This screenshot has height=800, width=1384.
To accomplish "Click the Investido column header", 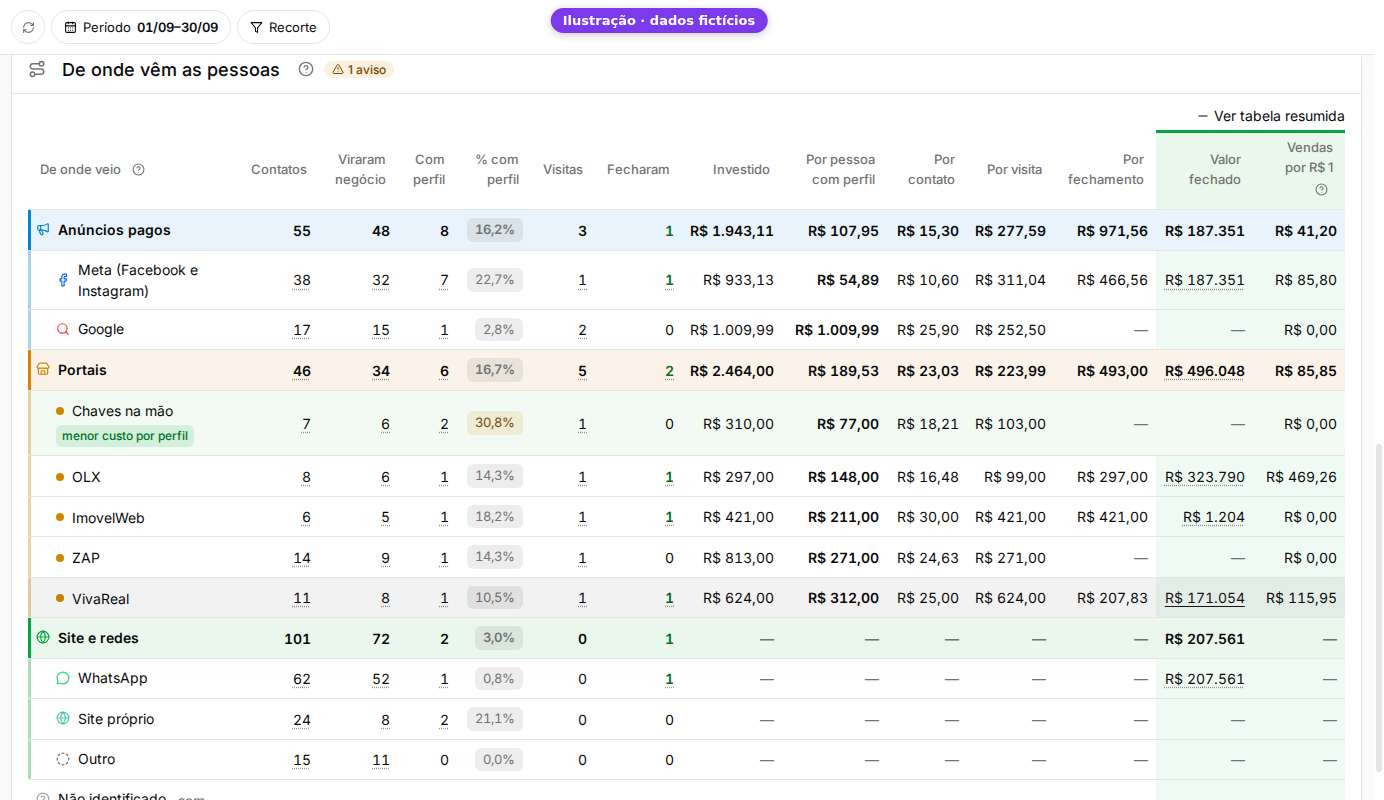I will click(x=741, y=169).
